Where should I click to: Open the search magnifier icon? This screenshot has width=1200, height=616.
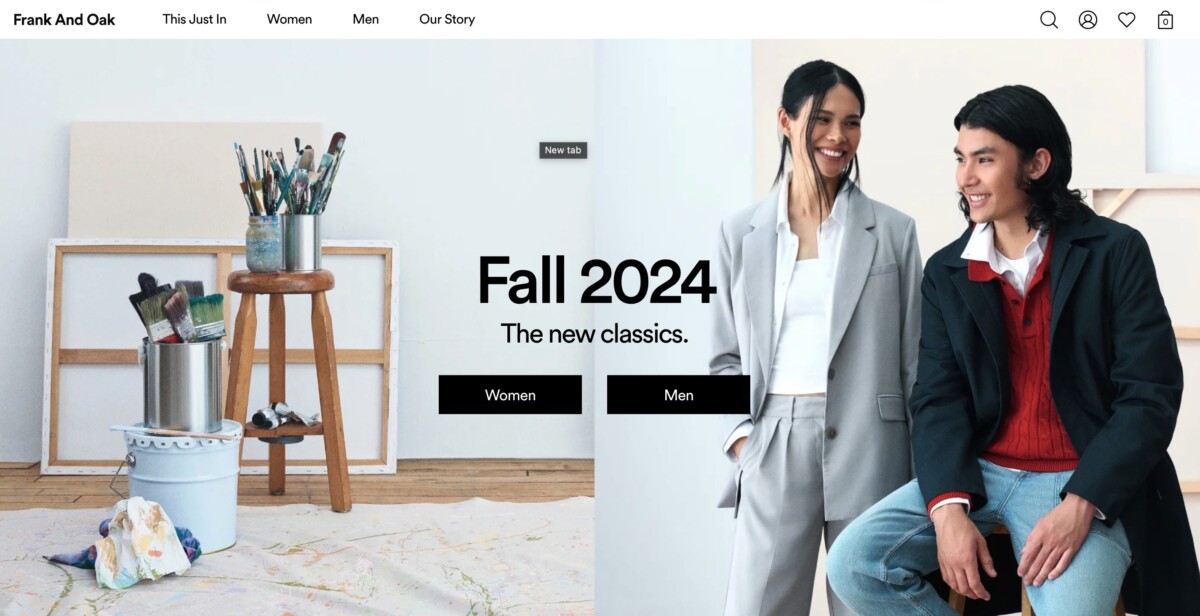pyautogui.click(x=1048, y=20)
